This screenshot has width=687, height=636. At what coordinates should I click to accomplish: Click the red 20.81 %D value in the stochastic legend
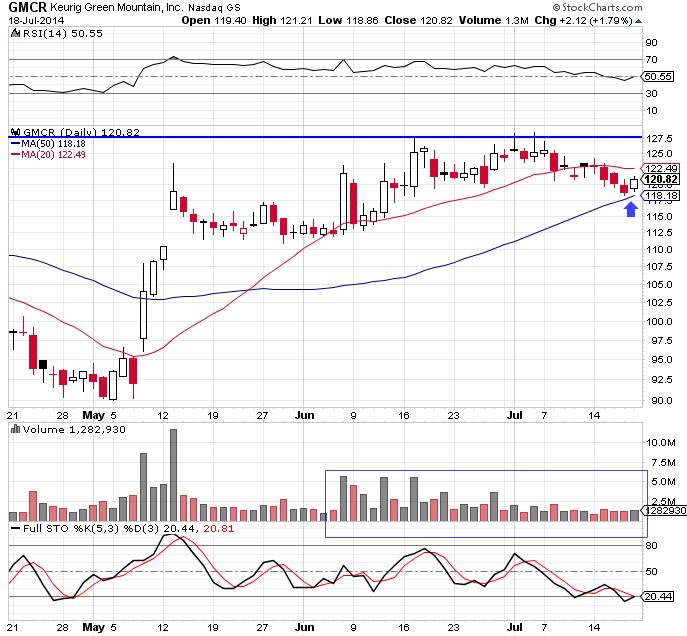coord(219,529)
